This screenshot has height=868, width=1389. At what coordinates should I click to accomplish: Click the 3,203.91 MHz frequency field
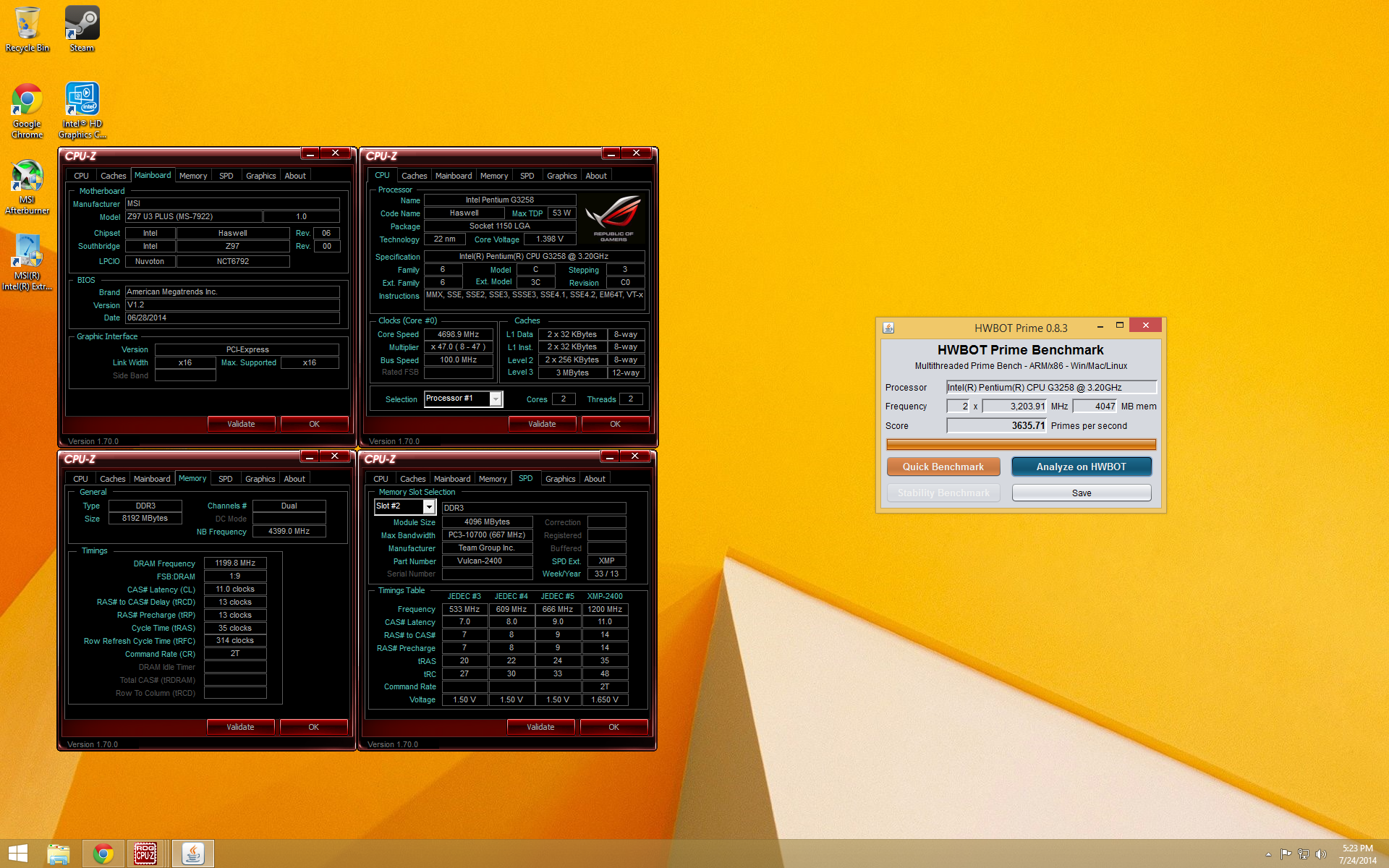pyautogui.click(x=1014, y=407)
